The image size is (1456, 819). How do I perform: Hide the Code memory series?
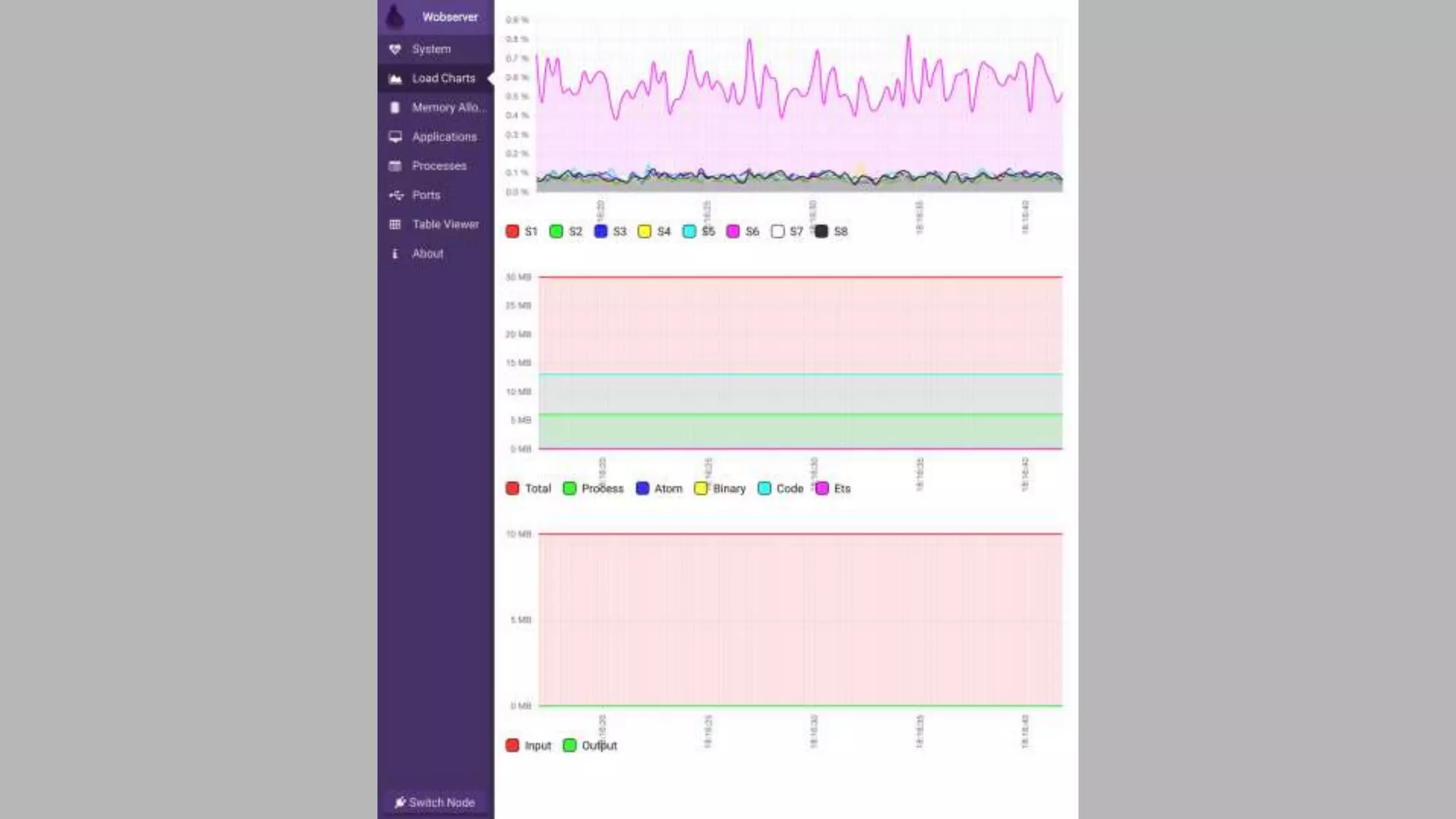(x=764, y=488)
